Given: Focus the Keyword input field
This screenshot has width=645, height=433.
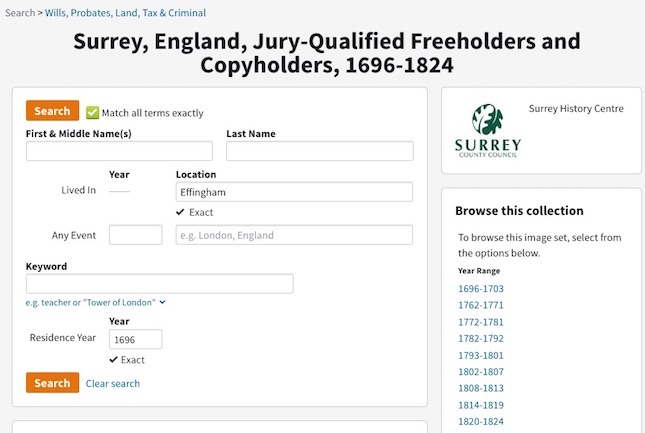Looking at the screenshot, I should pyautogui.click(x=160, y=284).
